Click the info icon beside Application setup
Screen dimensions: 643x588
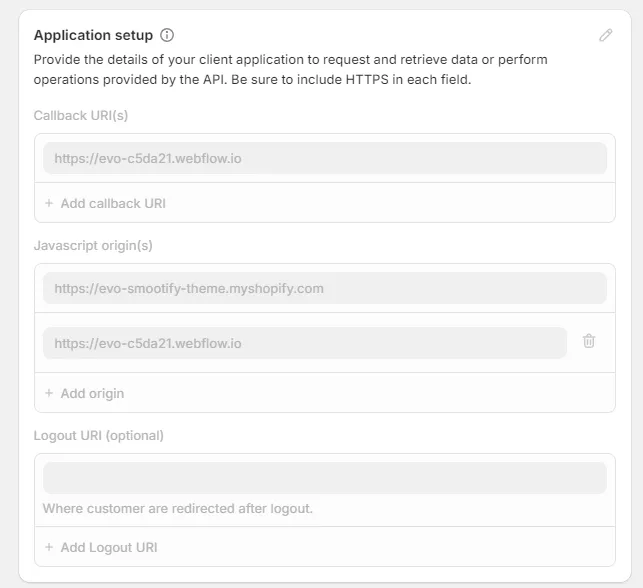pos(167,35)
